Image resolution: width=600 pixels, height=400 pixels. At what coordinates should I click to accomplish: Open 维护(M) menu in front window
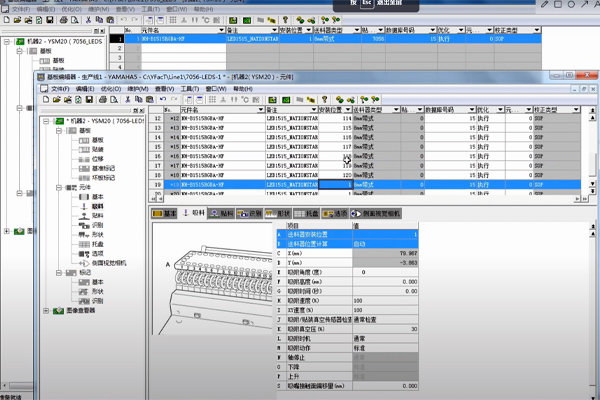click(138, 89)
